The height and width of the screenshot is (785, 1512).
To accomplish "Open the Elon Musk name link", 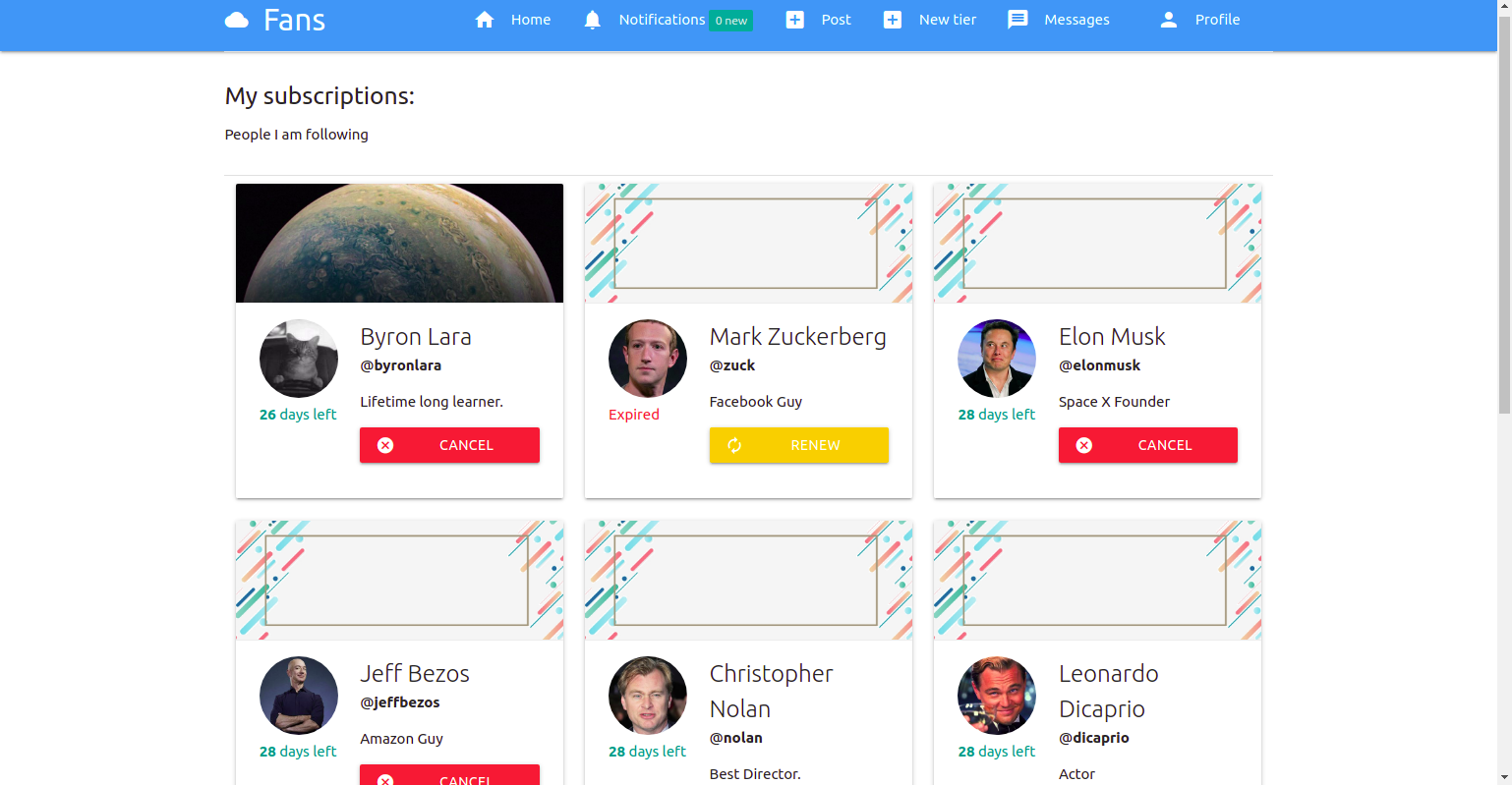I will coord(1112,337).
